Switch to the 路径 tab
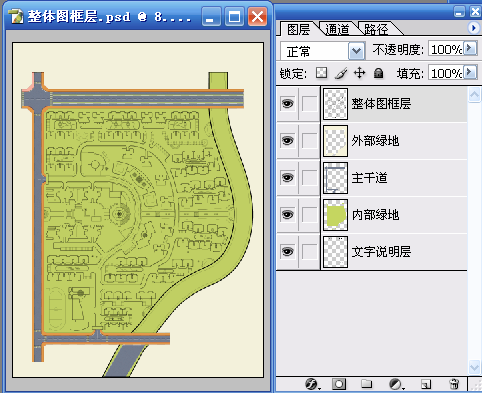The width and height of the screenshot is (482, 393). pos(376,29)
